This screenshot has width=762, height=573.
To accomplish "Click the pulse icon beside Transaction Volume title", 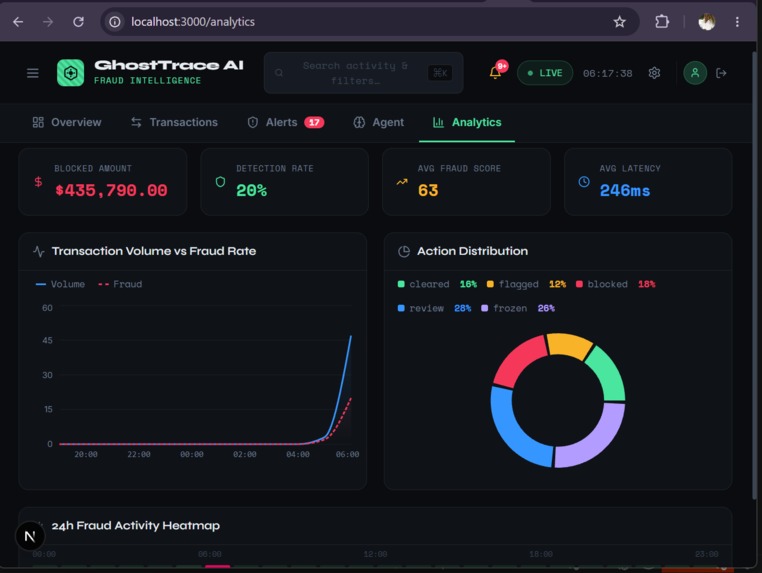I will (x=39, y=251).
